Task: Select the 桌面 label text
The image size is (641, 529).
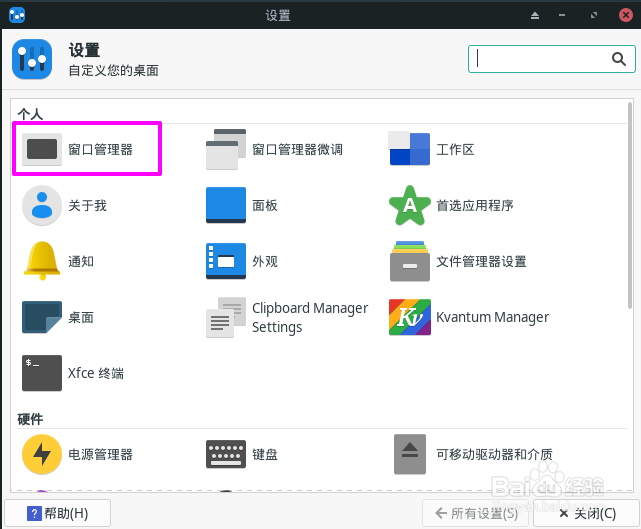Action: [81, 317]
